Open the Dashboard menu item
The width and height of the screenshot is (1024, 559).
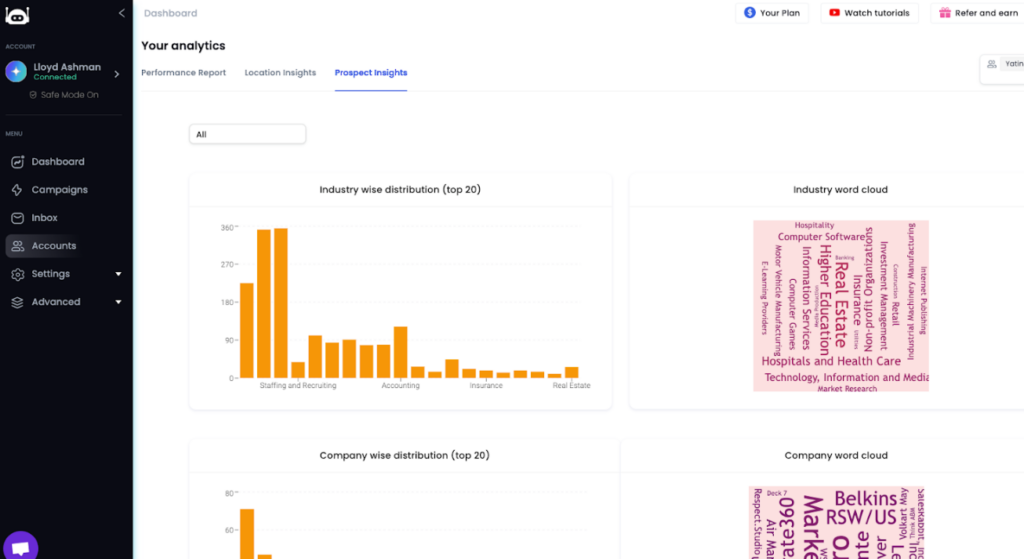pos(58,162)
